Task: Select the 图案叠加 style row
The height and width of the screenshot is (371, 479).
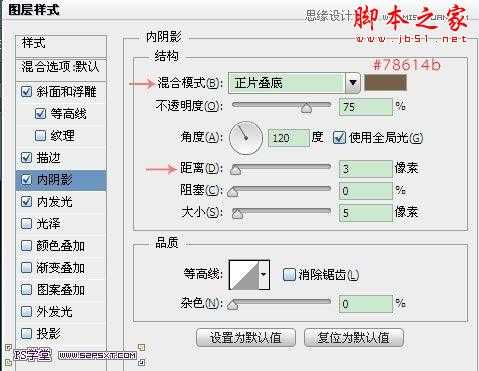Action: click(x=61, y=289)
